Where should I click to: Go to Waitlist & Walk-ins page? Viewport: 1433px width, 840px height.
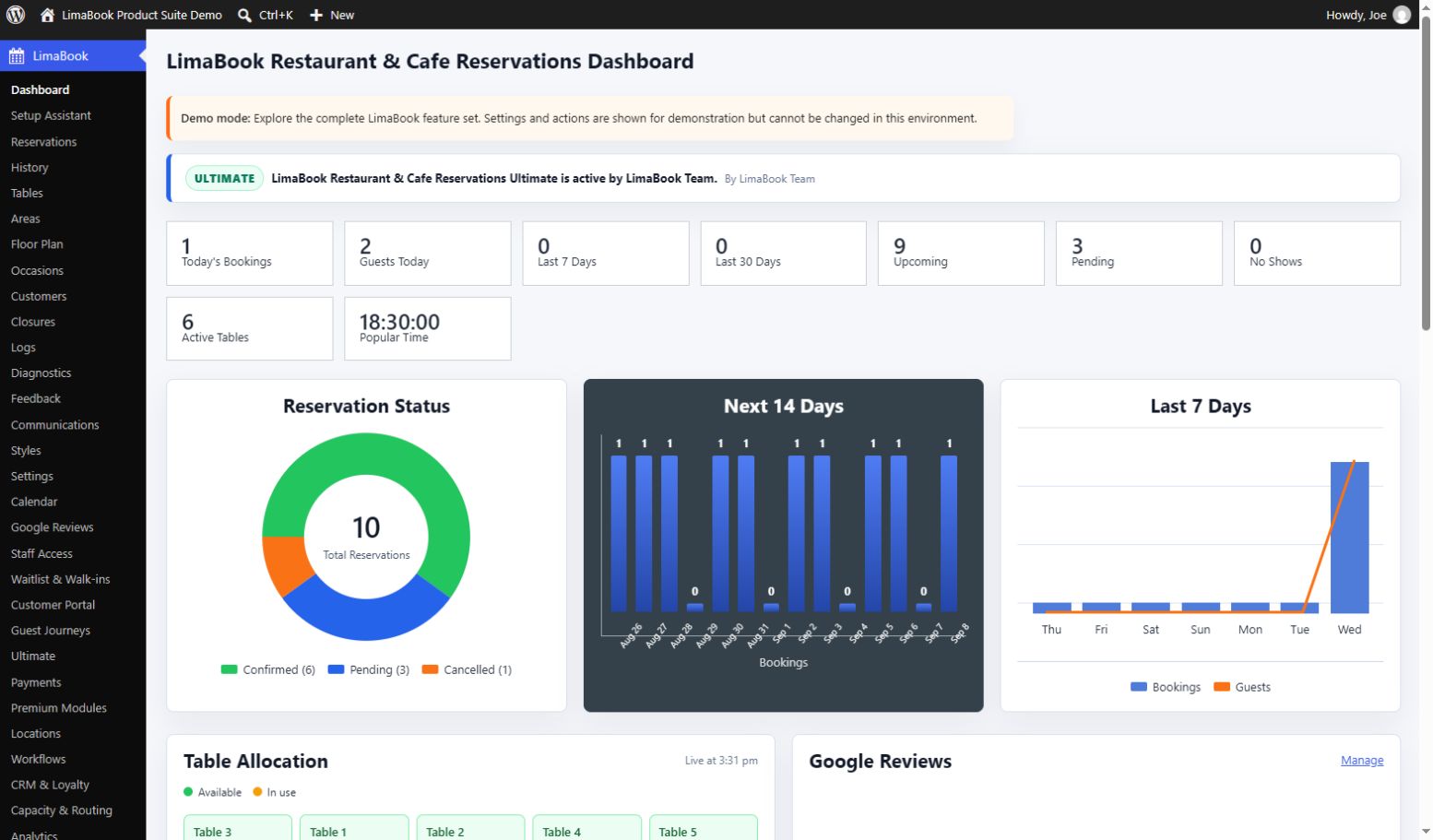click(x=60, y=580)
